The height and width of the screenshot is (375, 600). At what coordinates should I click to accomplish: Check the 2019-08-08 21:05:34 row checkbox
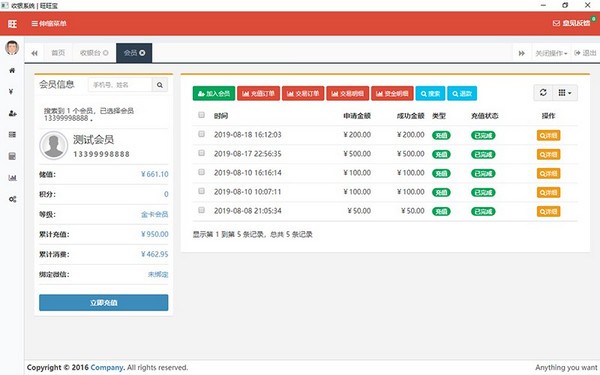click(x=201, y=210)
